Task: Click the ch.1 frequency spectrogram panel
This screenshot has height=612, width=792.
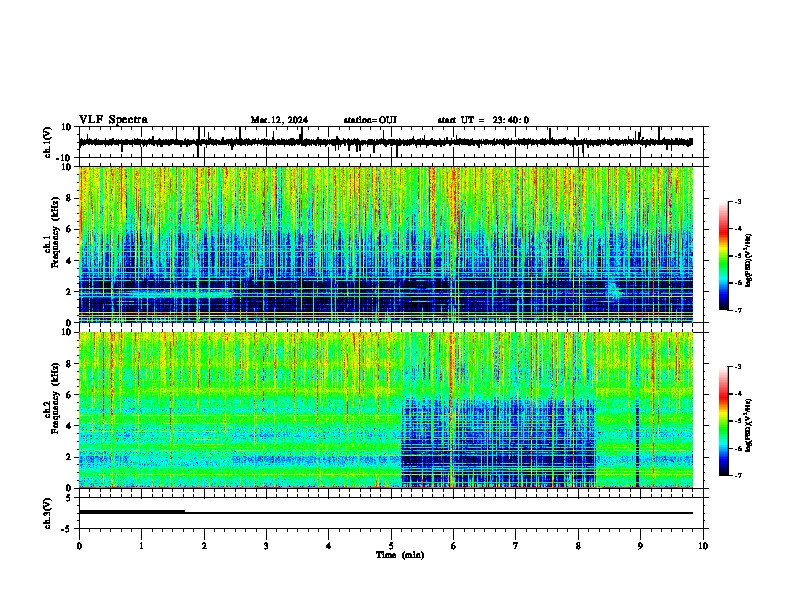Action: pos(386,244)
